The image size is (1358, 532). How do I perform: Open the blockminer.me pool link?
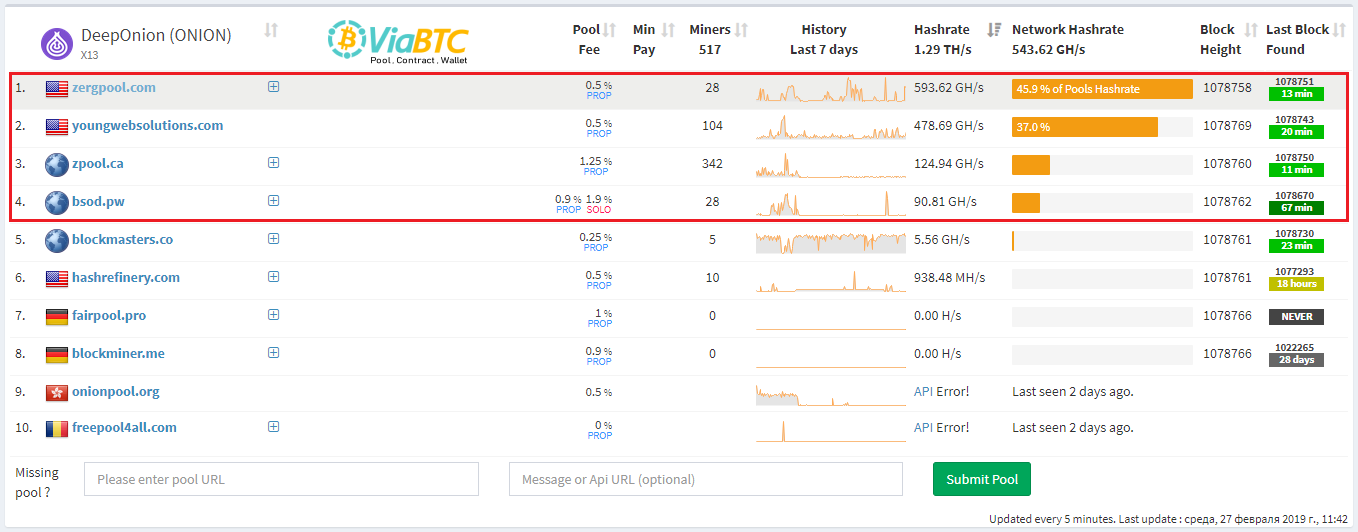tap(118, 353)
